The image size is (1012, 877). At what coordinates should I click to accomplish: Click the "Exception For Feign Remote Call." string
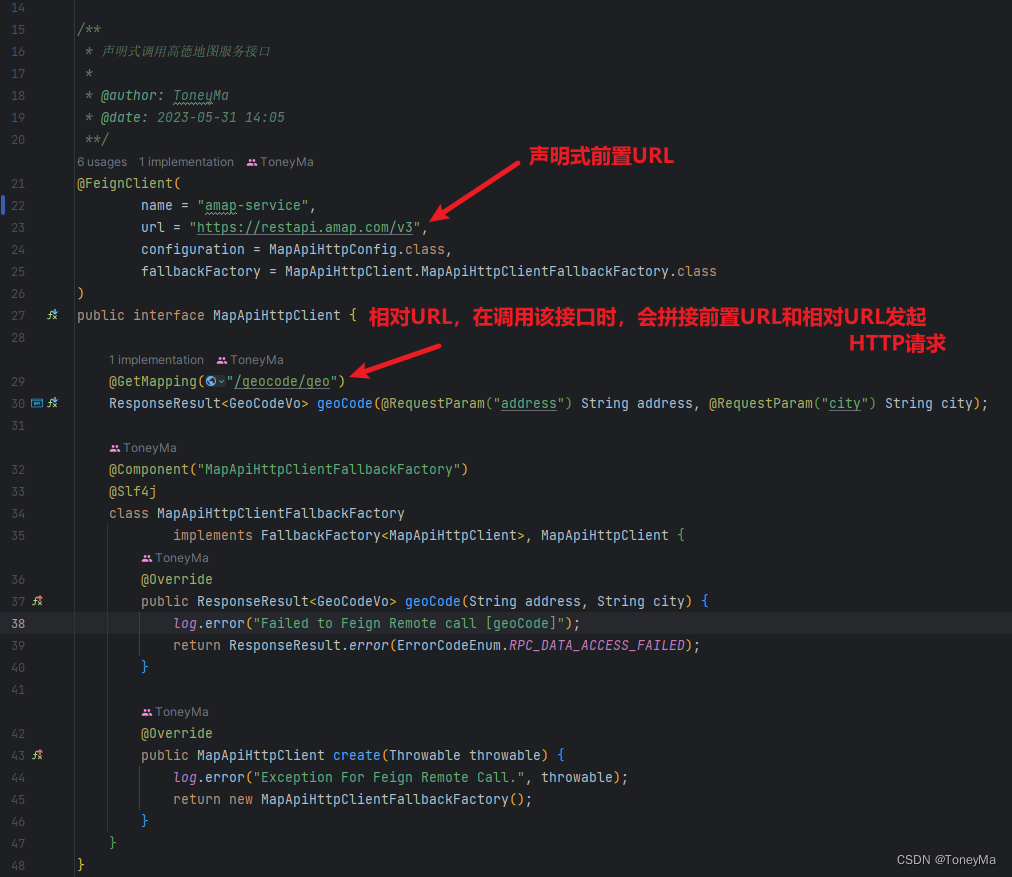click(x=389, y=778)
